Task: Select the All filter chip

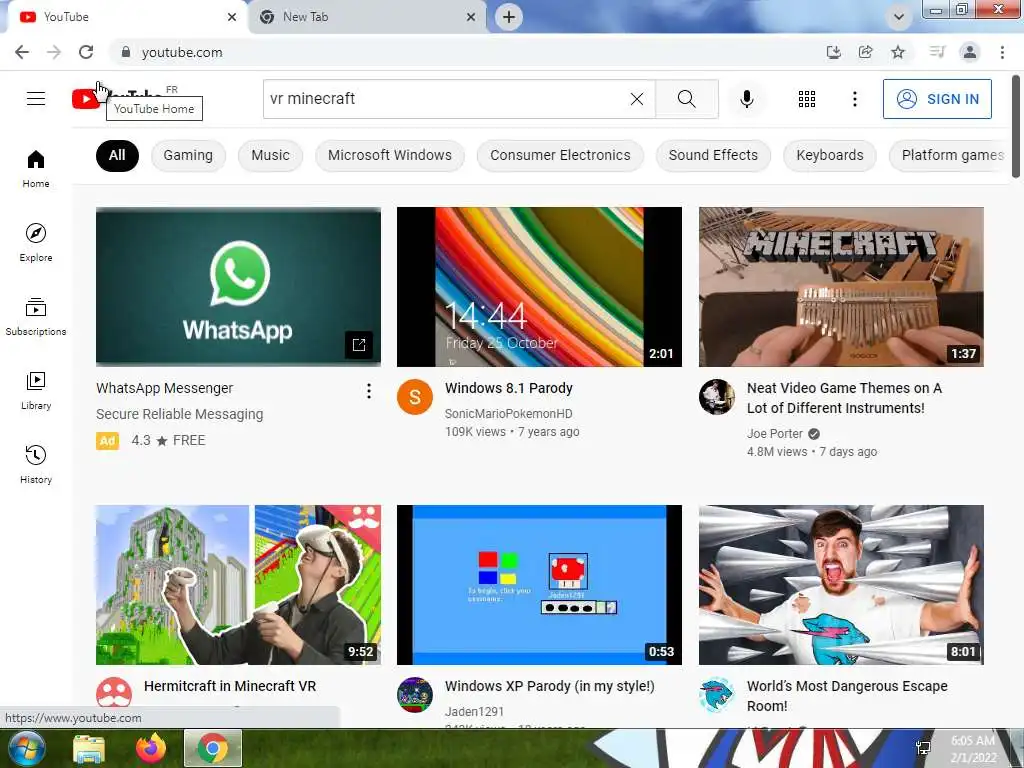Action: (x=117, y=155)
